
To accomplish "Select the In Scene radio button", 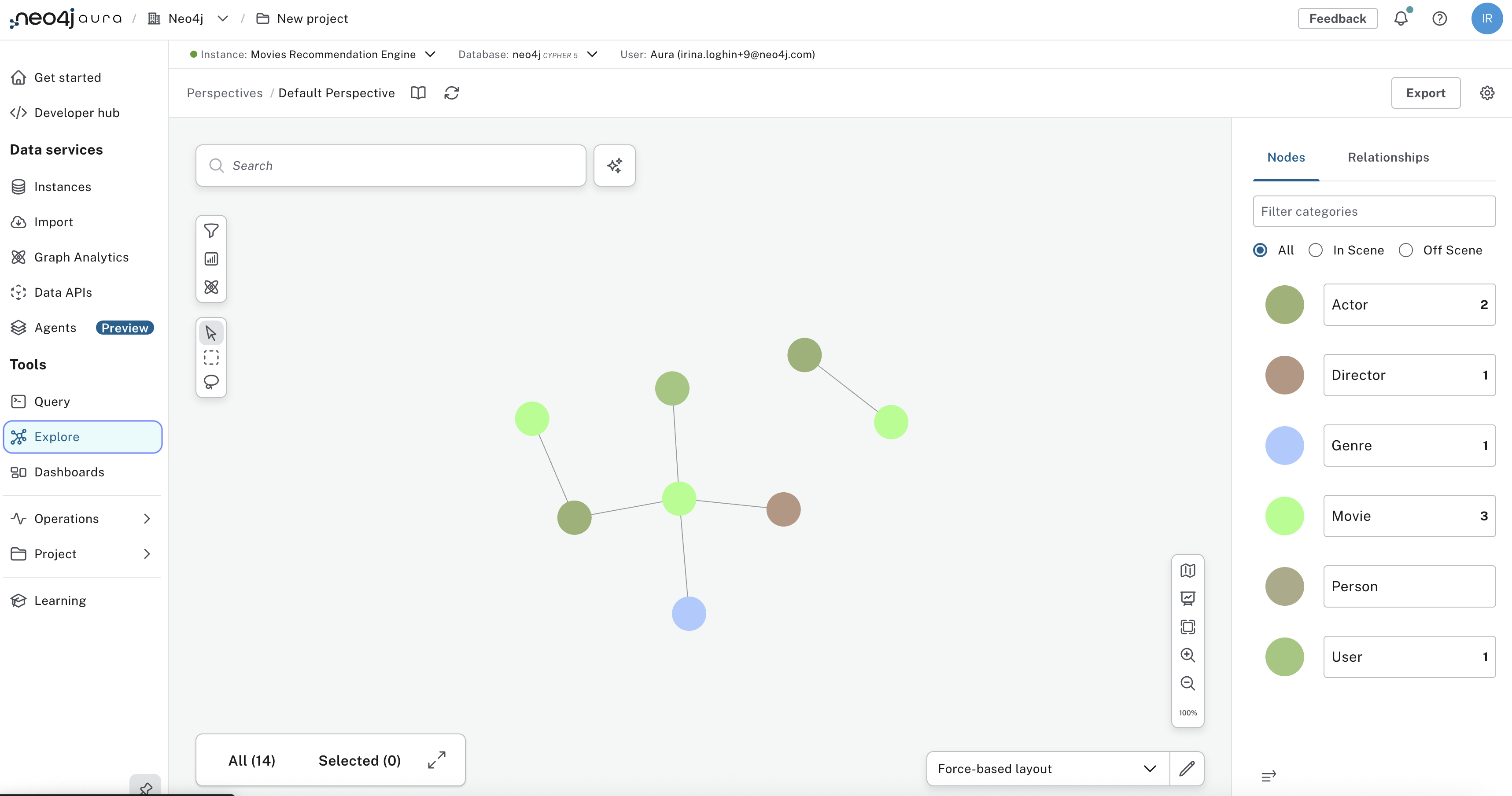I will click(1316, 250).
